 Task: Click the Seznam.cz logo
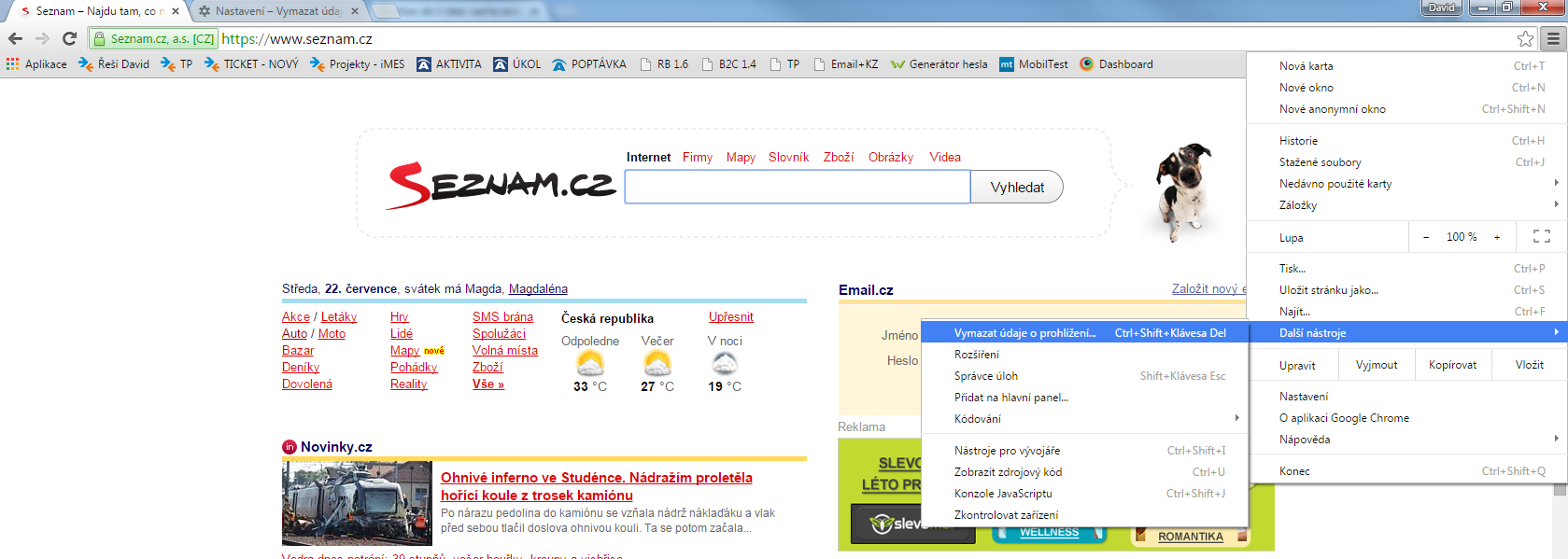(501, 185)
